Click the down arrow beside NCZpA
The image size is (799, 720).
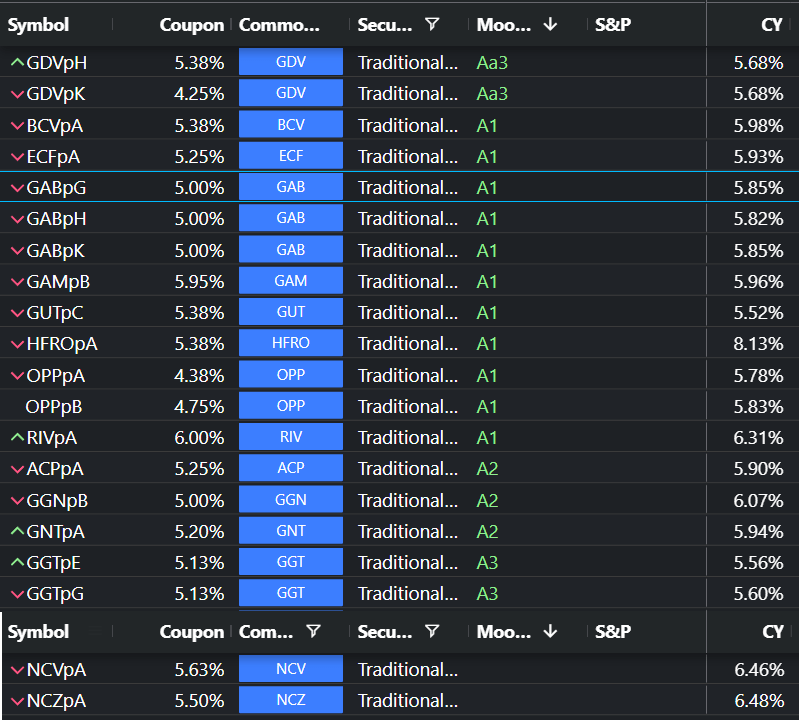pos(17,701)
